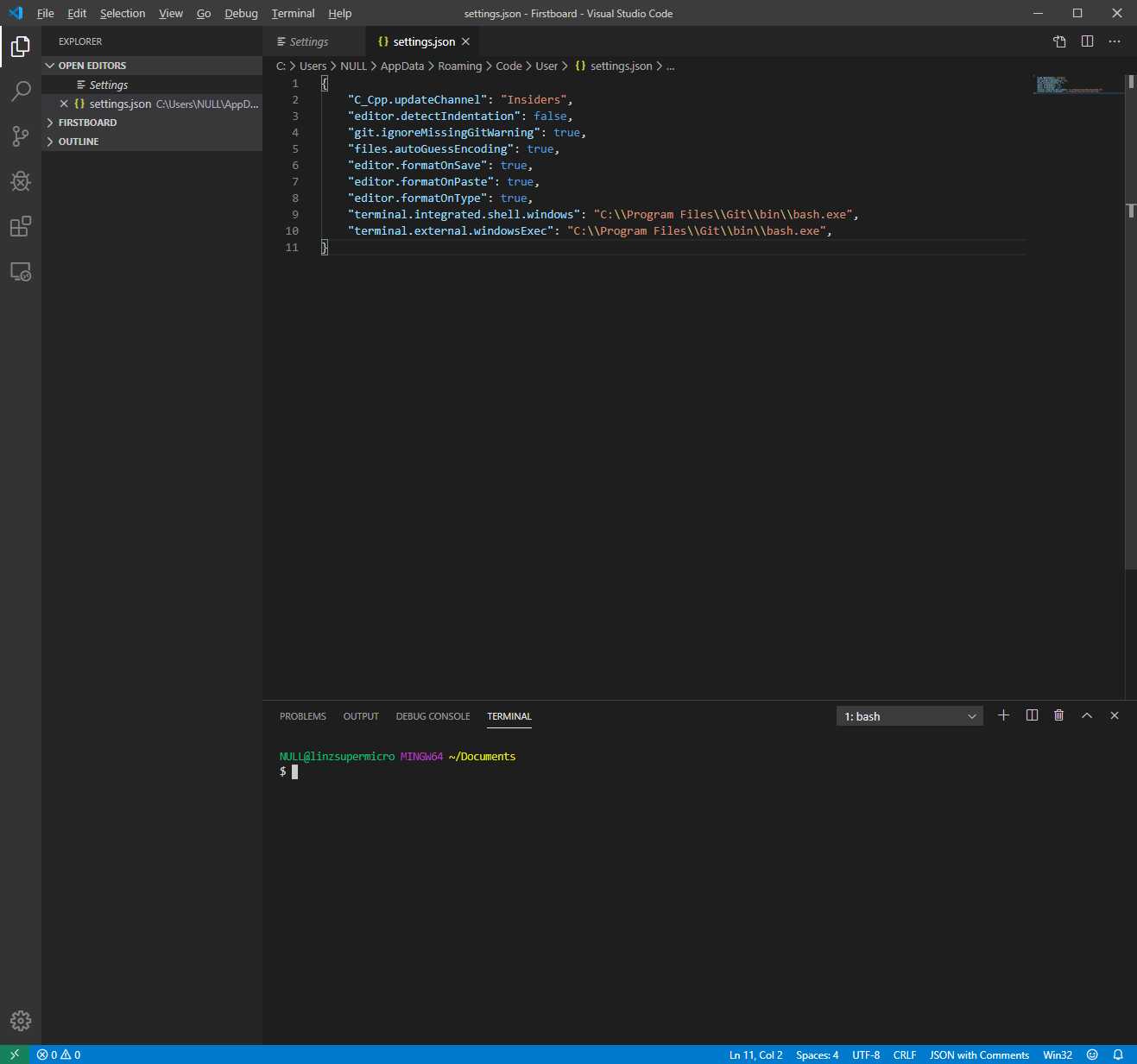This screenshot has height=1064, width=1137.
Task: Click "C_Cpp.updateChannel" line in editor
Action: point(460,99)
